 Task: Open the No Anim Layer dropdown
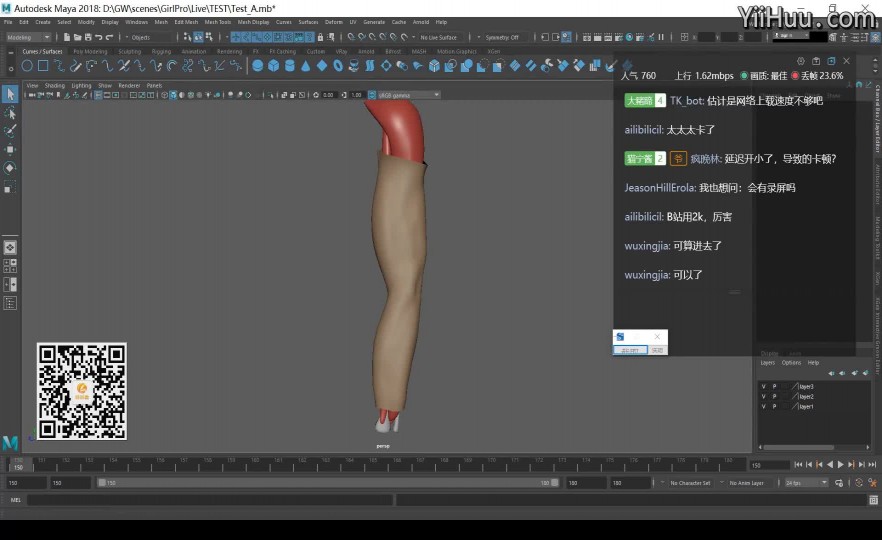(746, 483)
